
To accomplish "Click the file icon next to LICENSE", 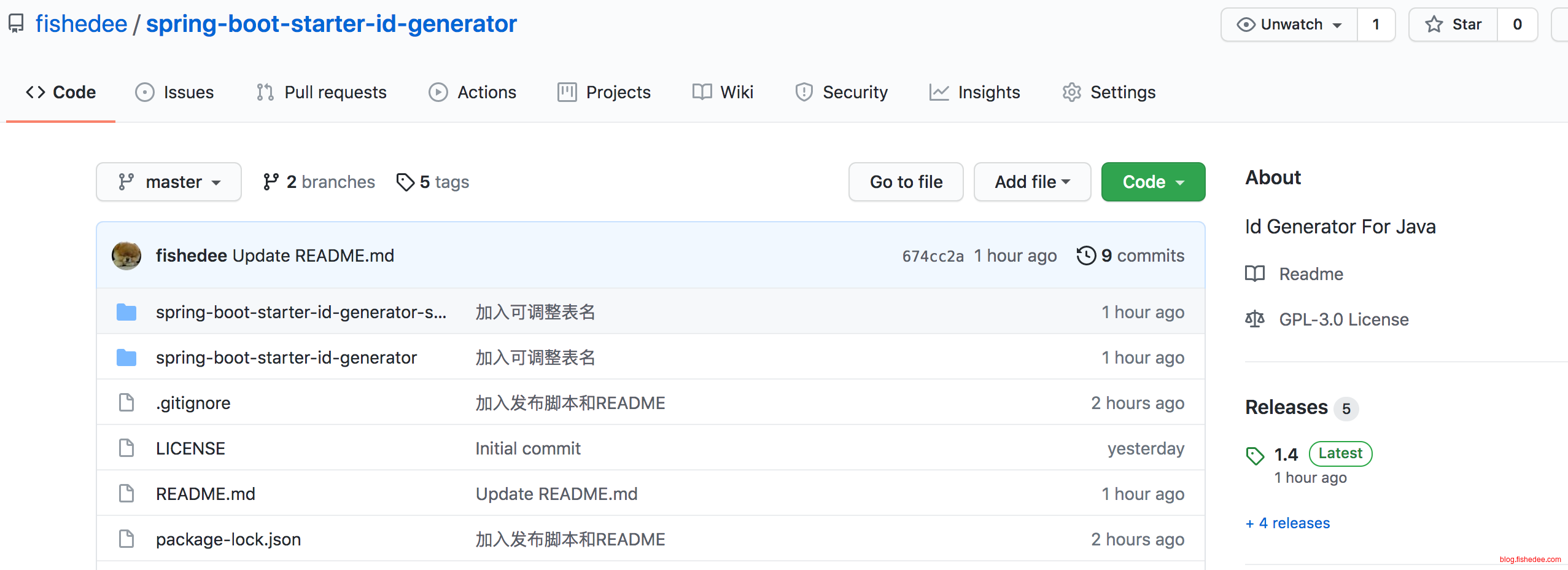I will tap(126, 448).
